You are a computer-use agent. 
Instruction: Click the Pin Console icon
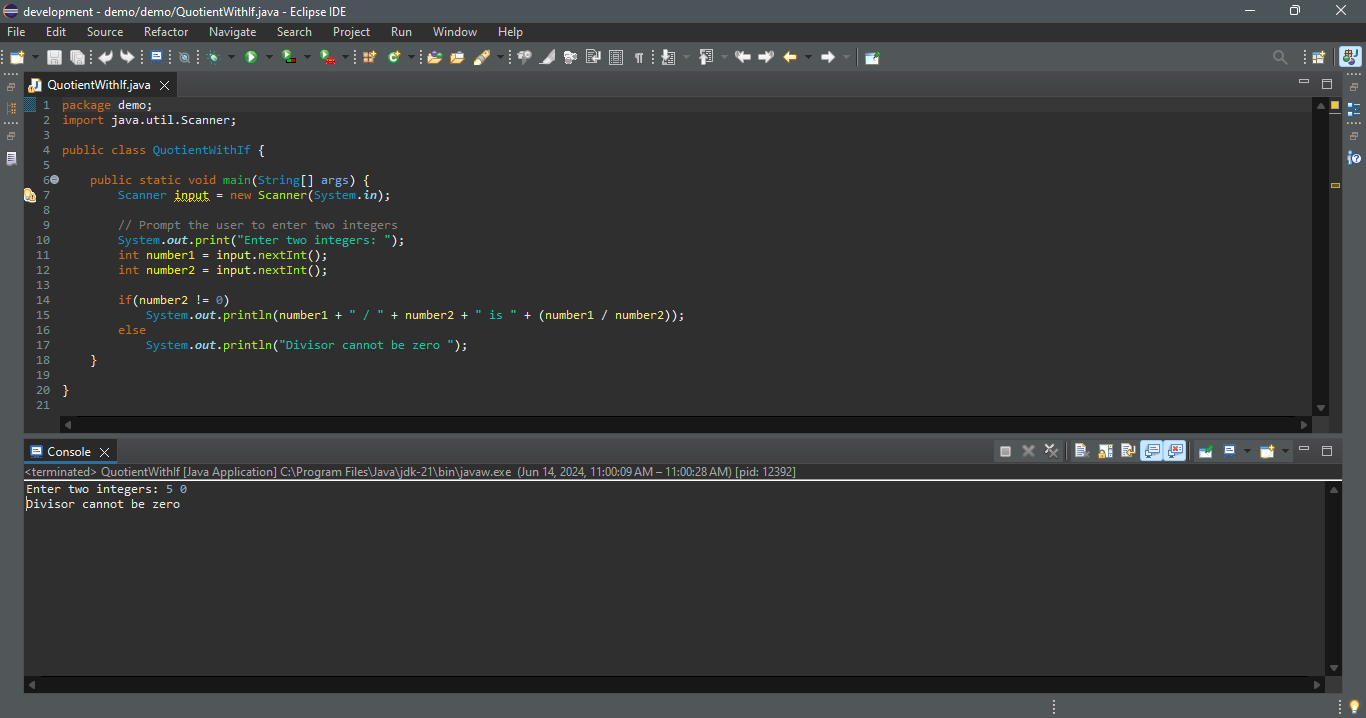tap(1205, 451)
